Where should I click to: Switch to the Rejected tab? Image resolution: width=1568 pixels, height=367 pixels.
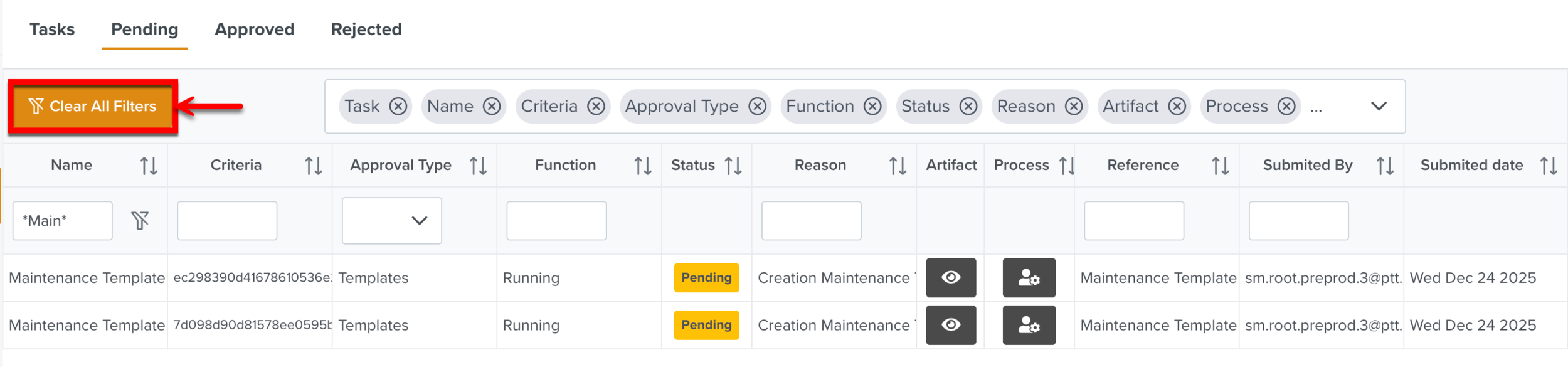pyautogui.click(x=366, y=29)
